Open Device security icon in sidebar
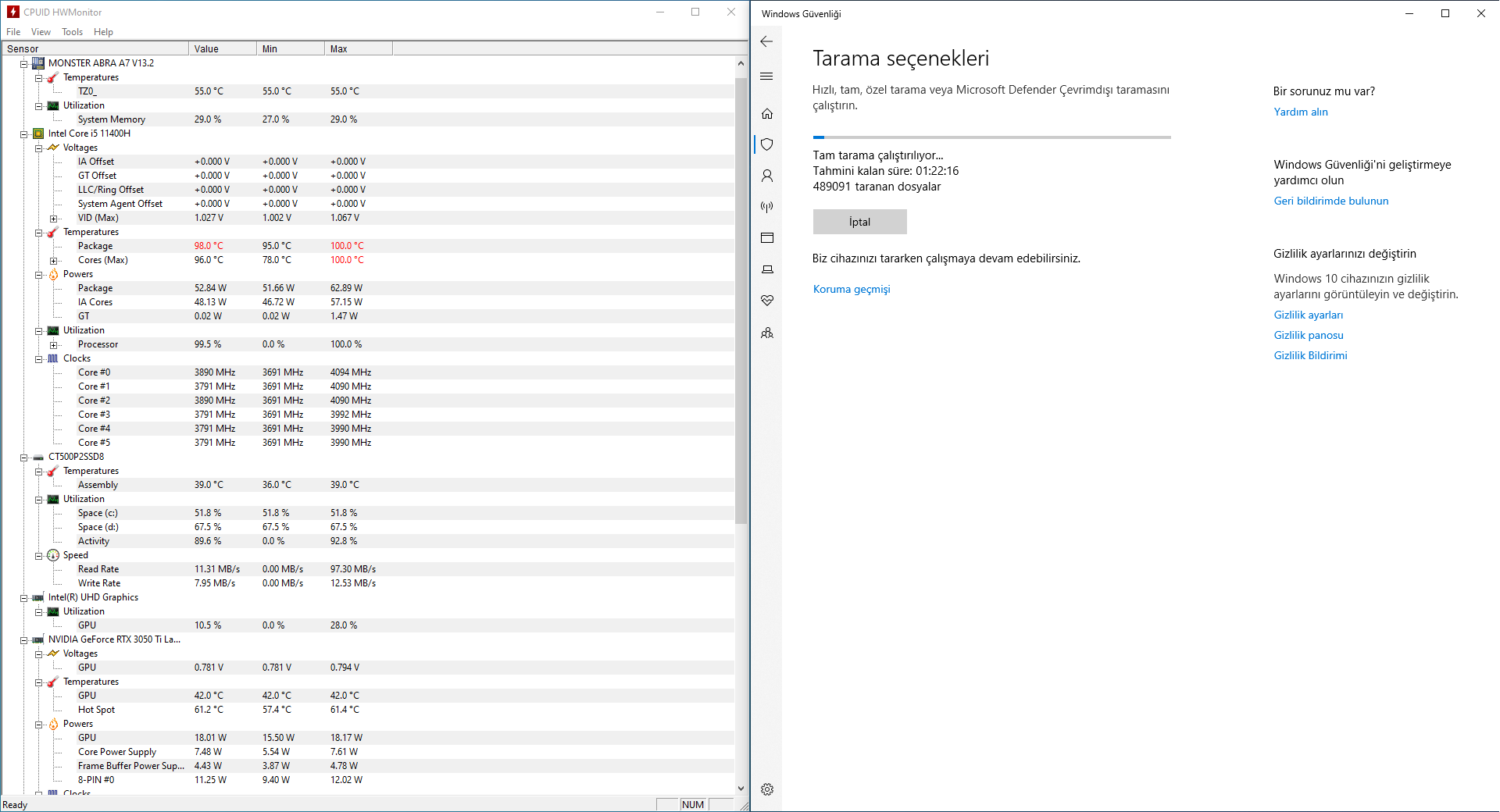The height and width of the screenshot is (812, 1500). pos(766,269)
